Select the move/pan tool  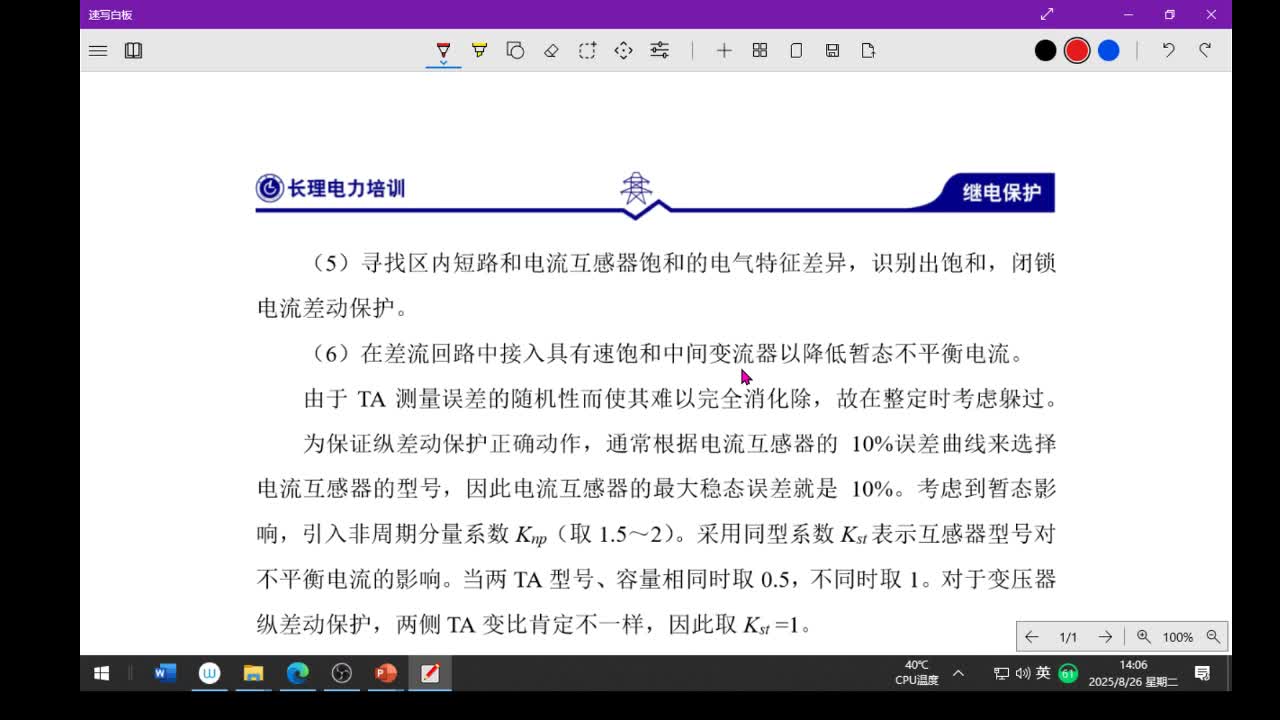(623, 50)
